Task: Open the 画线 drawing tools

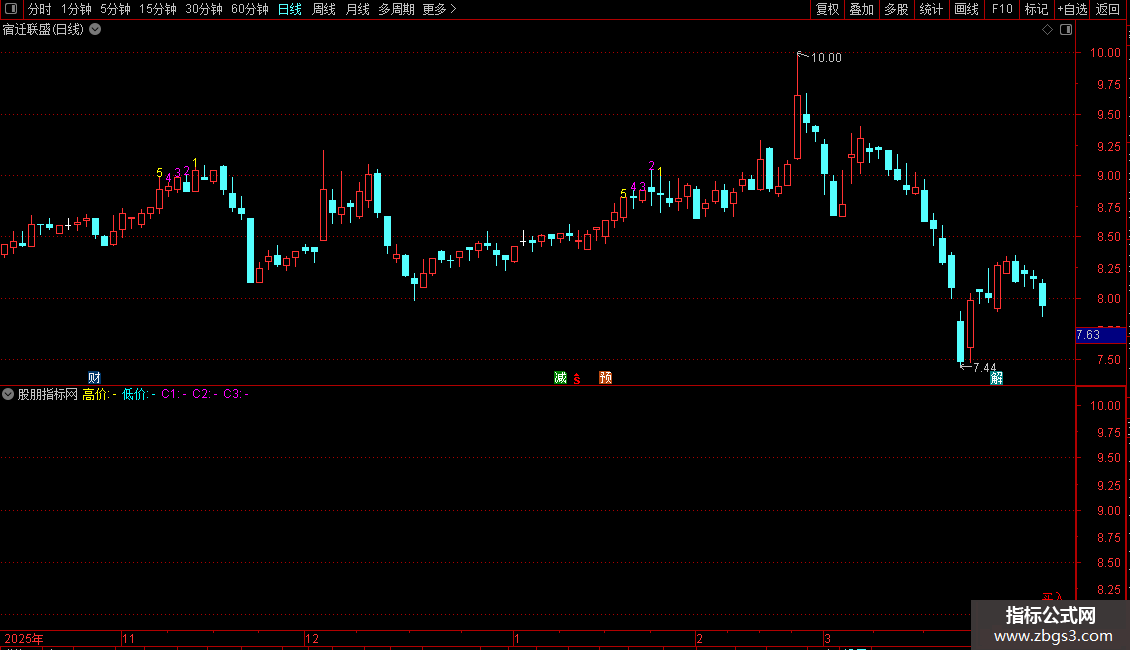Action: point(966,9)
